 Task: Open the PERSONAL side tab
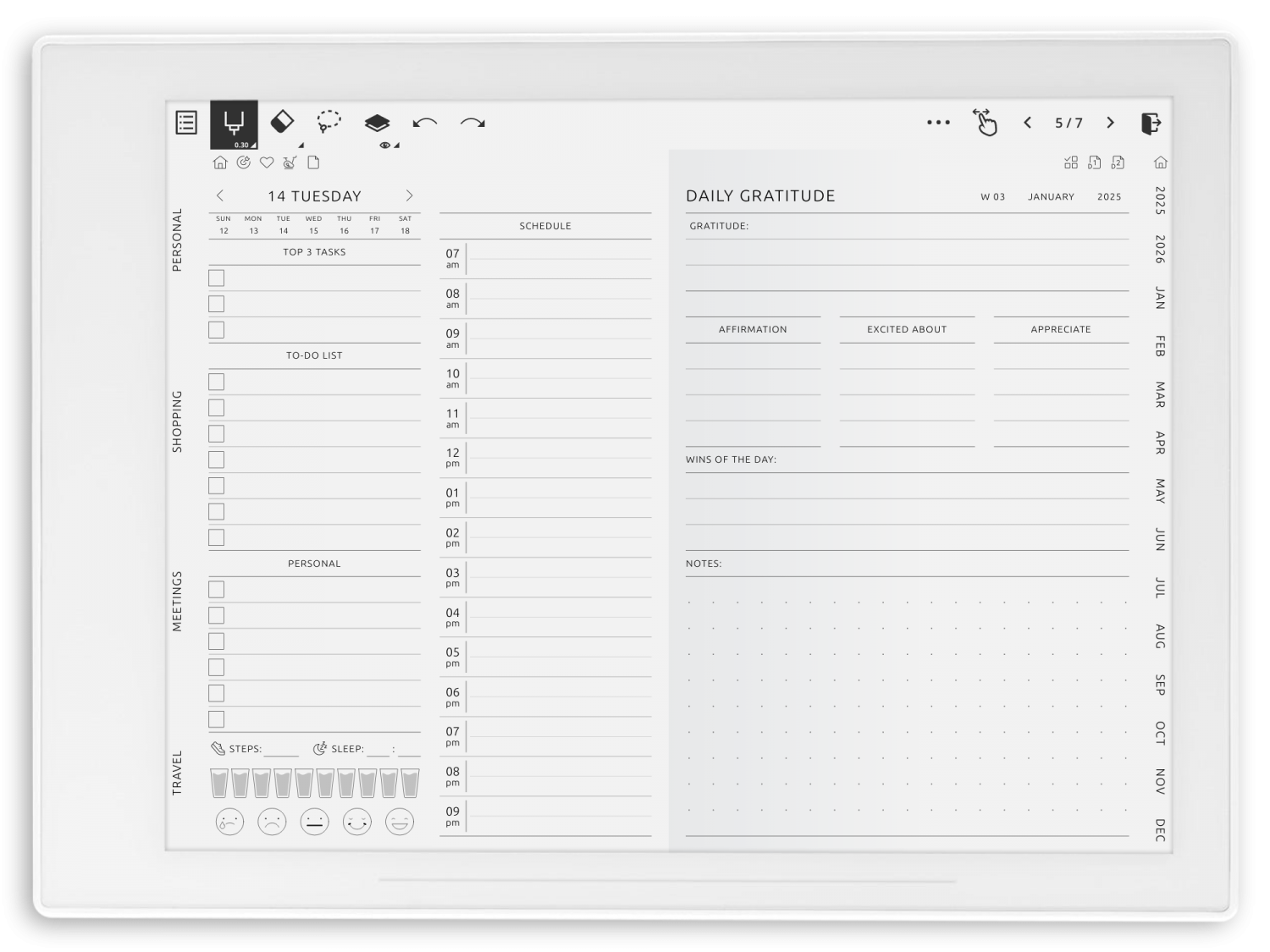177,239
